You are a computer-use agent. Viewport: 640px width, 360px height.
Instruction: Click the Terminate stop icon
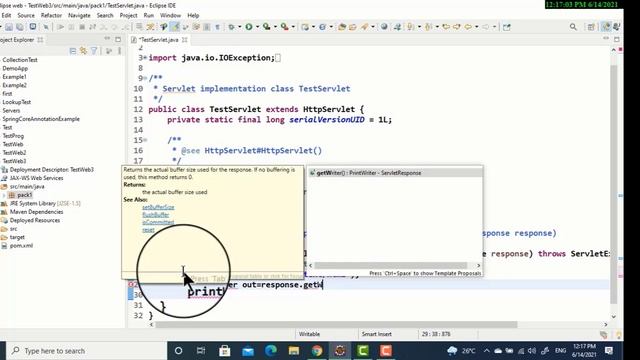82,27
